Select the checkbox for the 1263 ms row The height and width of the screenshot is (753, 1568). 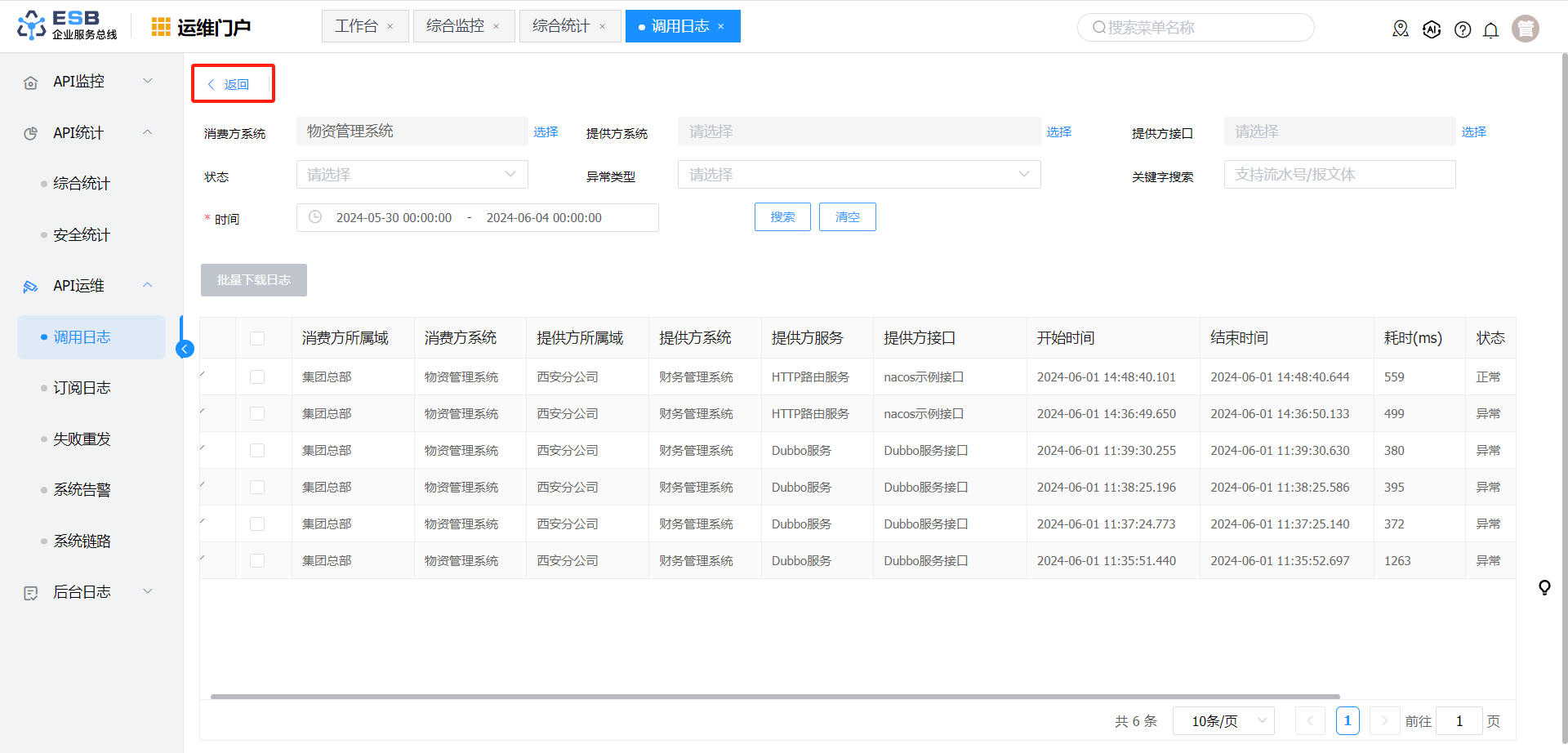point(257,560)
